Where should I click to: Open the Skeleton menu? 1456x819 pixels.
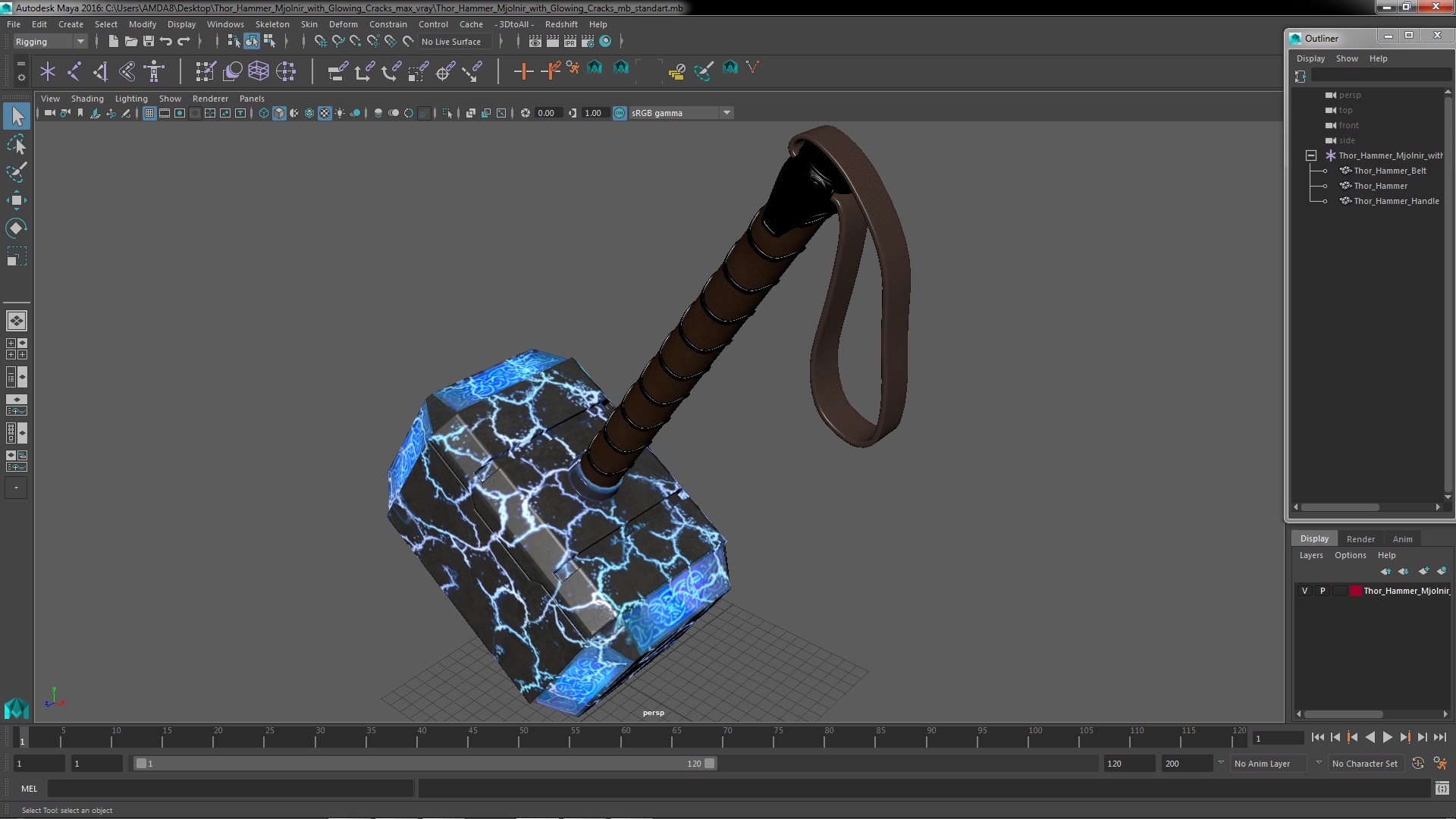(x=271, y=24)
